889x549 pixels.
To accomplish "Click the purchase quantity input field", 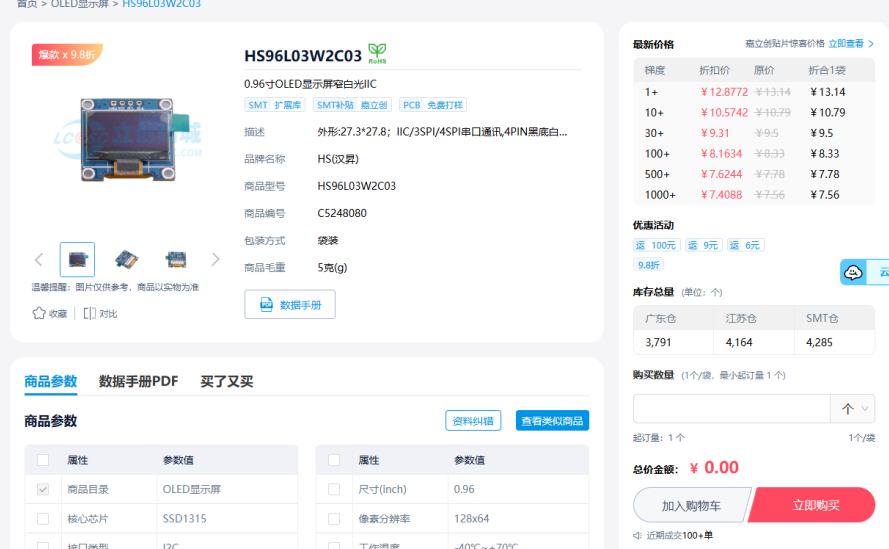I will click(x=731, y=409).
